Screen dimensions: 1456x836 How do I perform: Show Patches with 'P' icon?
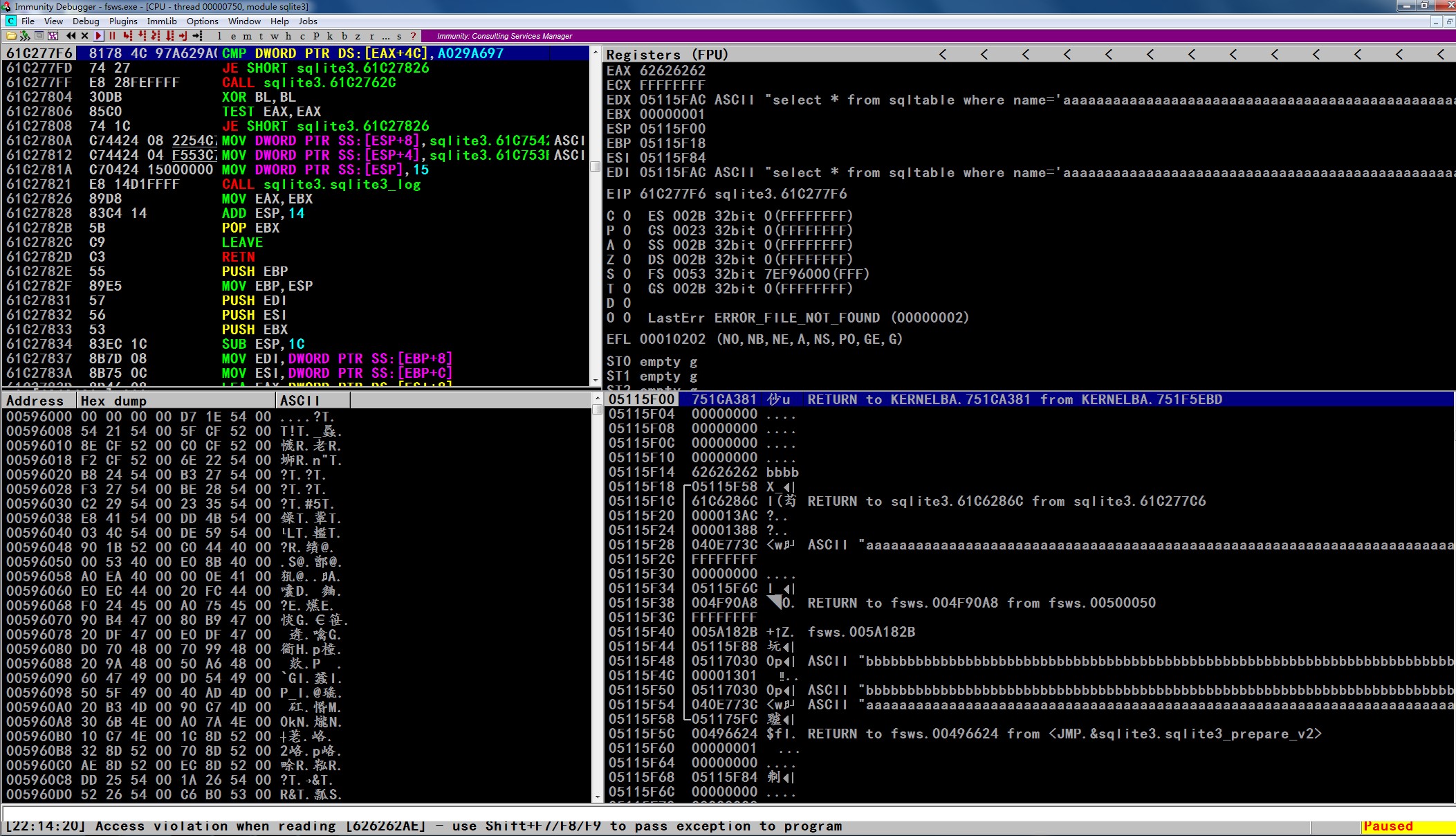tap(316, 36)
